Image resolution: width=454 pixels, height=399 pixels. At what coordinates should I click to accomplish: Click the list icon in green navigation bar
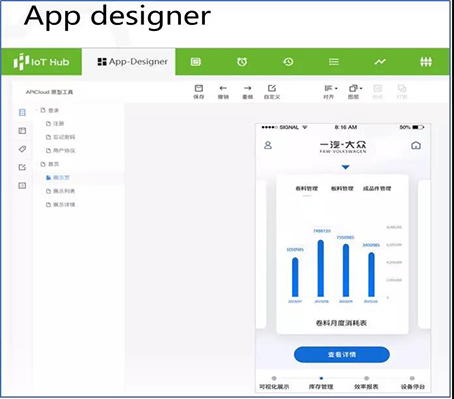pos(334,62)
